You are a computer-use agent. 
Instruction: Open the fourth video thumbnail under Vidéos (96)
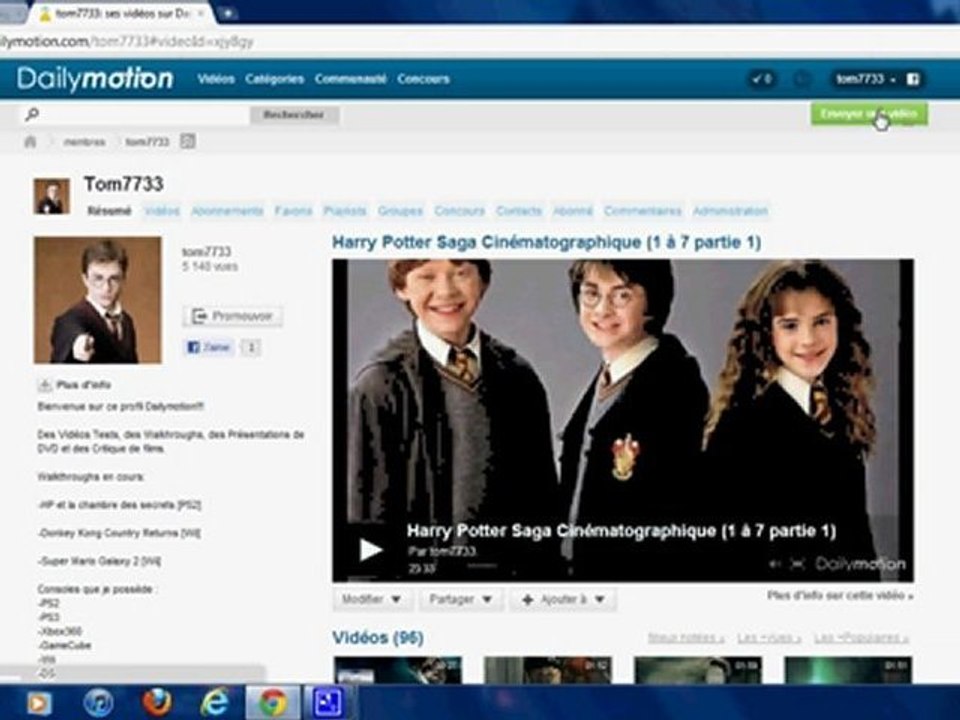[848, 670]
